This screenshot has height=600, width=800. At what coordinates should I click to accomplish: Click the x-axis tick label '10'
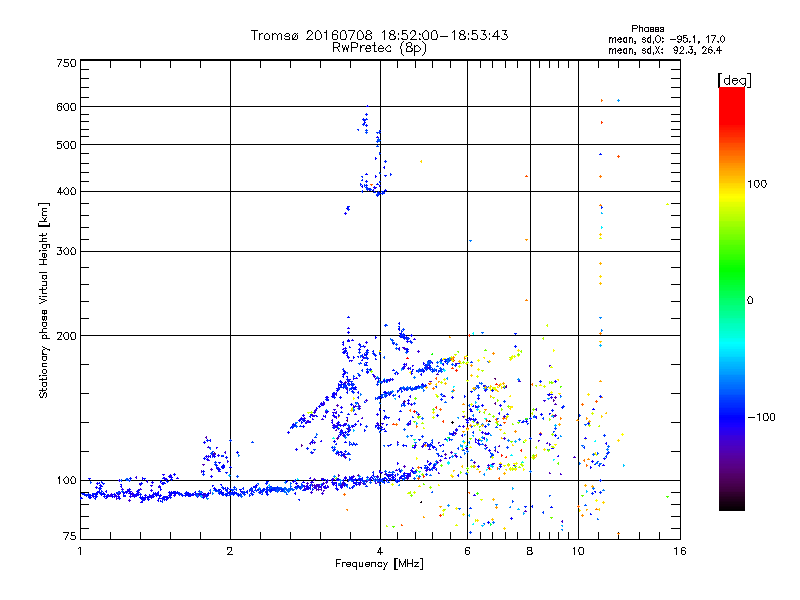coord(578,551)
